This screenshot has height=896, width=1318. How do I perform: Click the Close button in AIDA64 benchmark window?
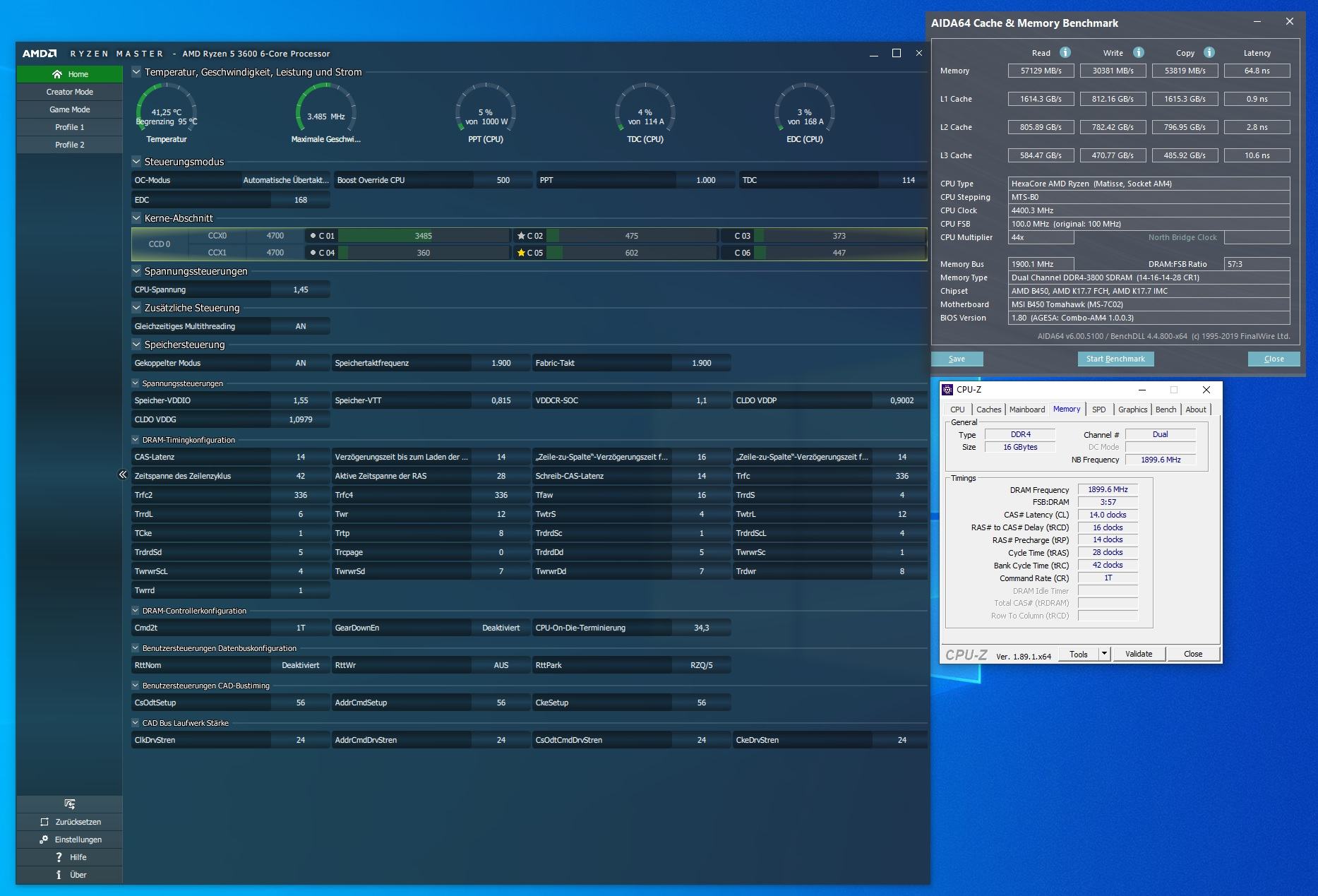(1274, 359)
